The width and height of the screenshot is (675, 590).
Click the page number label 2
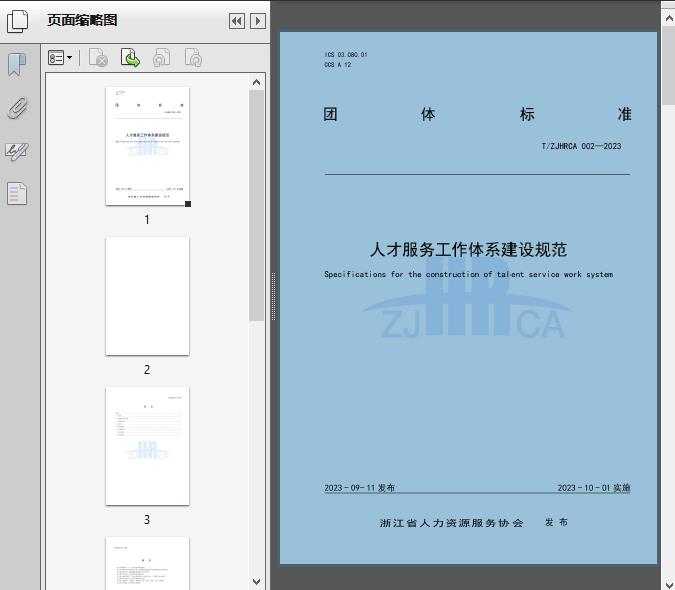pos(147,370)
